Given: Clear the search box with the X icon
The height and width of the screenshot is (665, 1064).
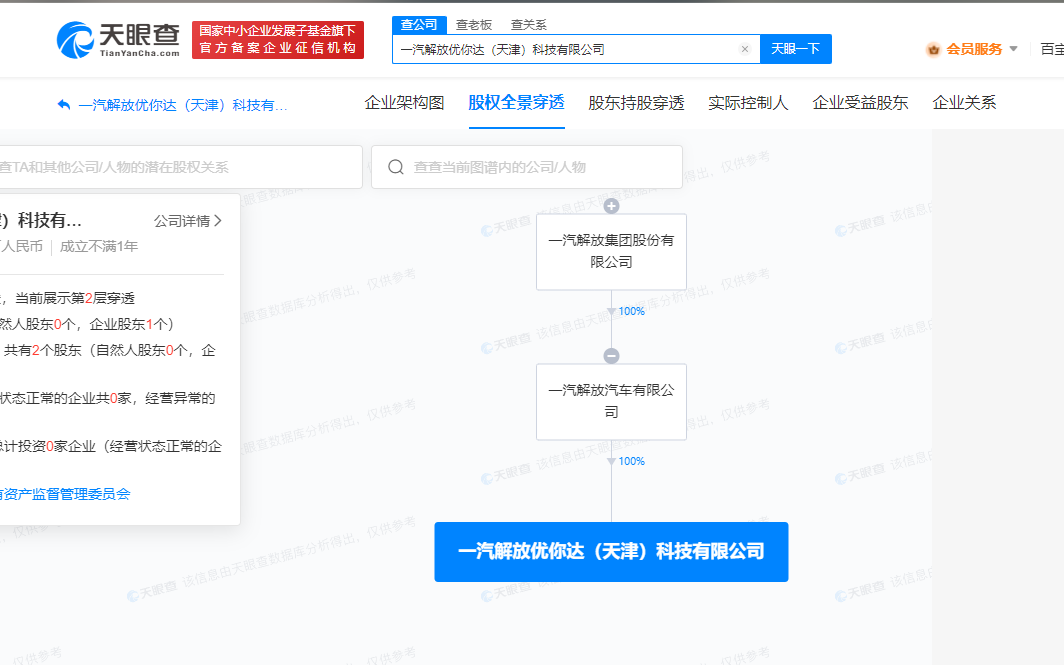Looking at the screenshot, I should [x=744, y=49].
